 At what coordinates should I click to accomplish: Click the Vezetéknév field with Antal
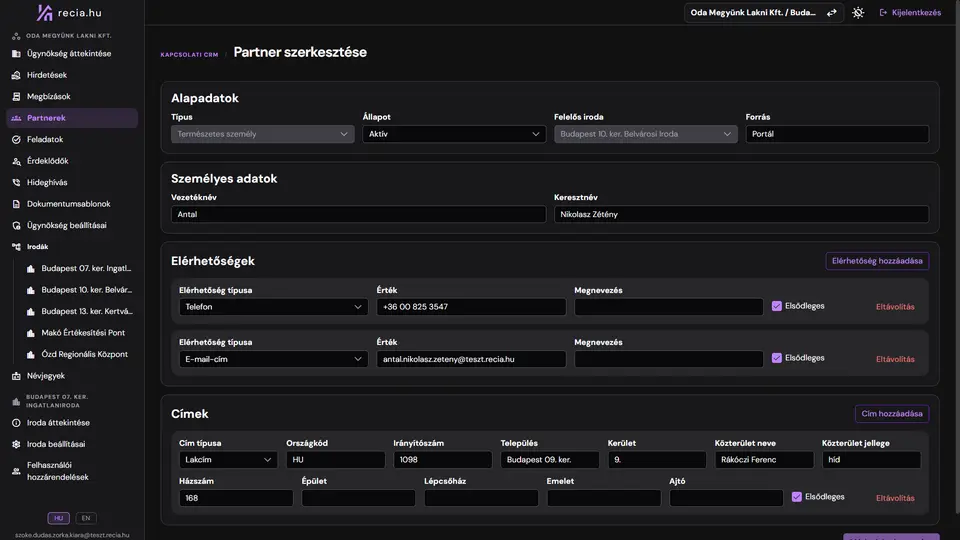358,214
